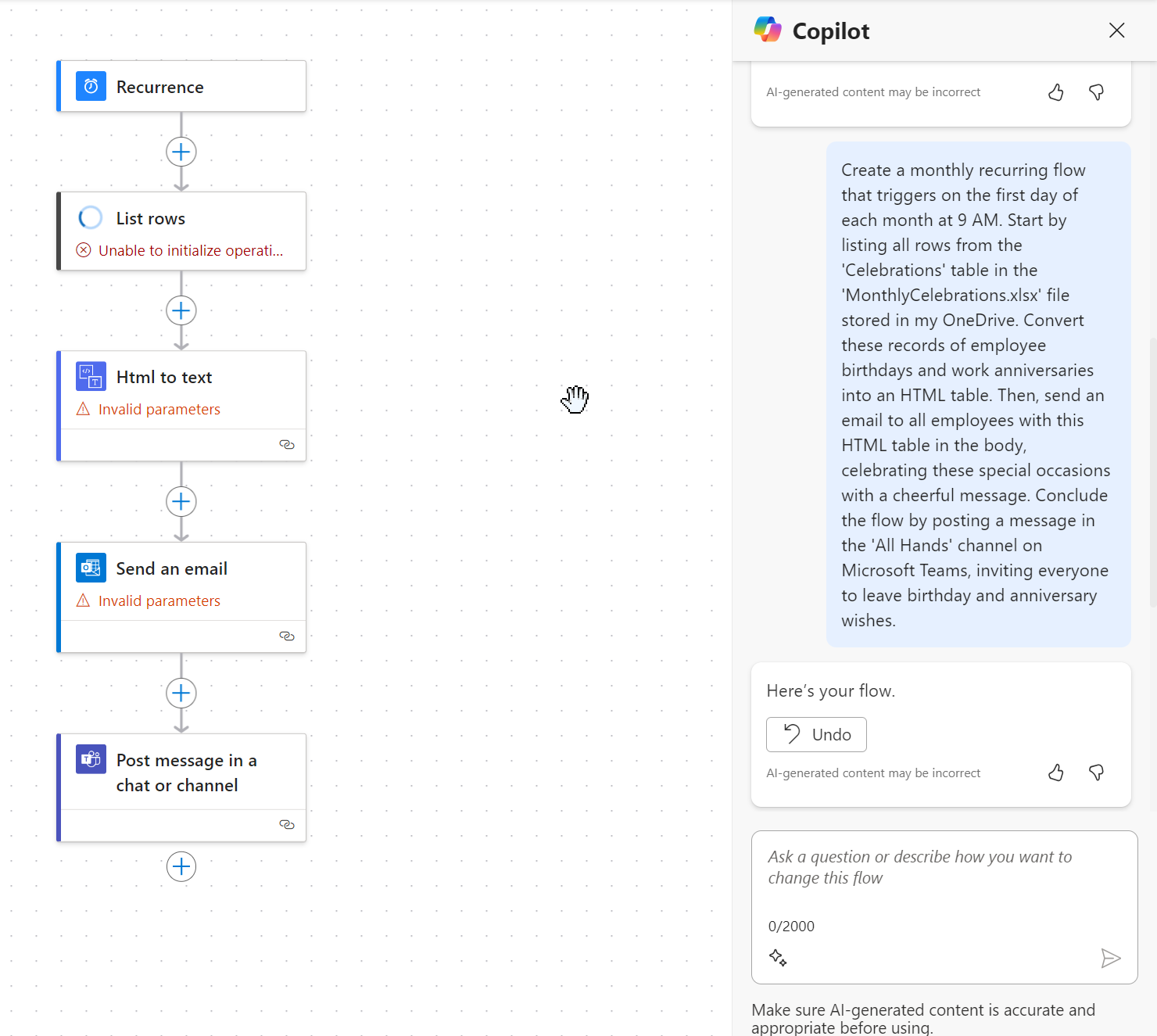Click the send arrow in Copilot chat
Screen dimensions: 1157x1036
[x=1110, y=958]
